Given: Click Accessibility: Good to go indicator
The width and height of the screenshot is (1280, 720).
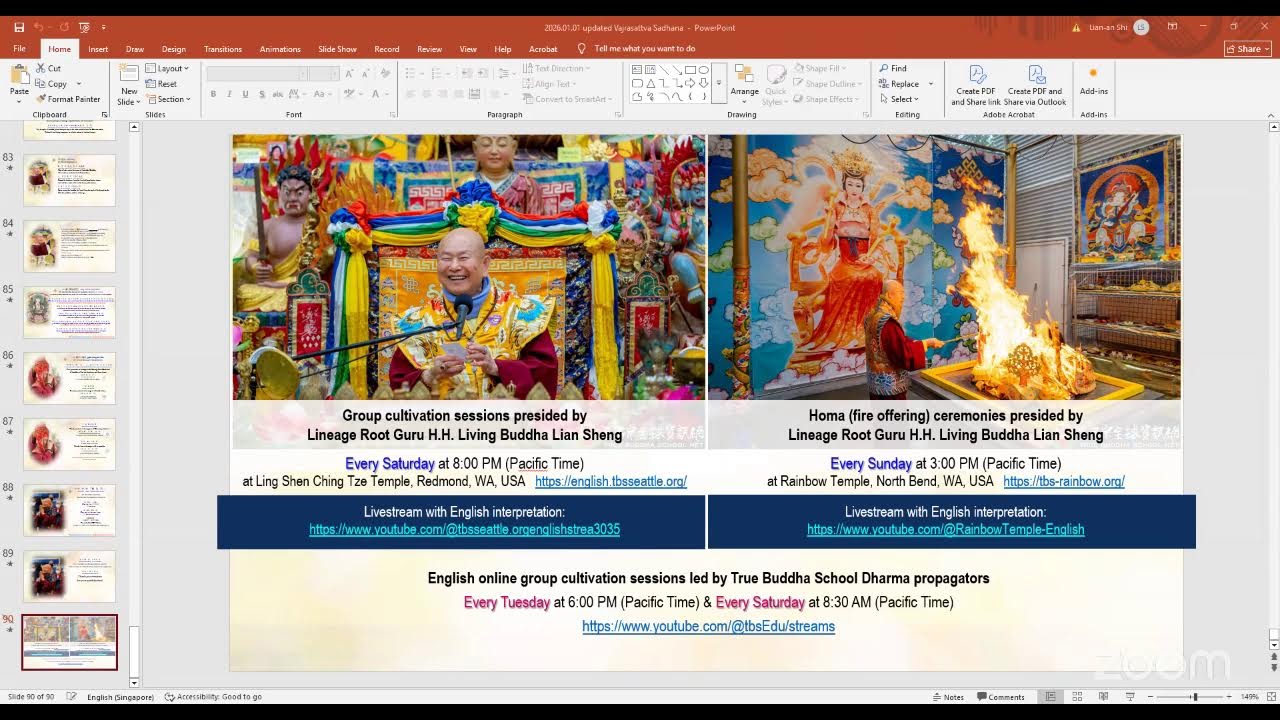Looking at the screenshot, I should coord(213,697).
